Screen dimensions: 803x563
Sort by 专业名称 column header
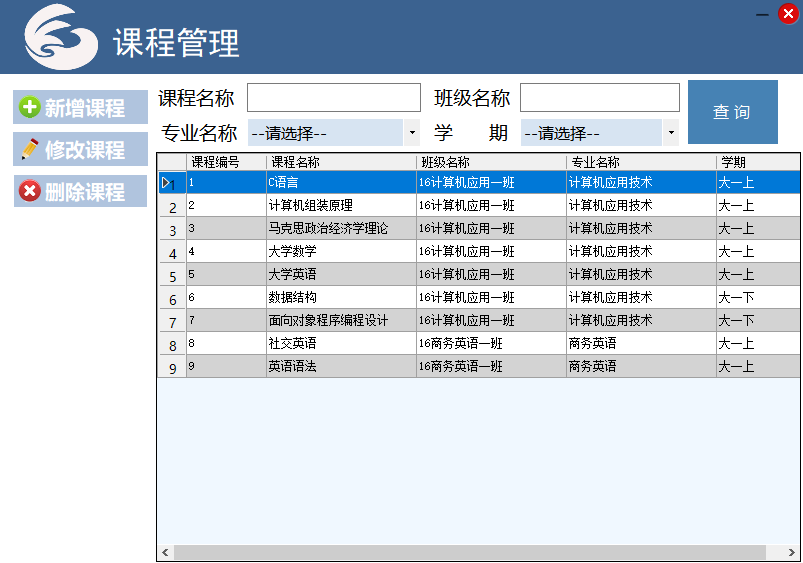click(641, 162)
